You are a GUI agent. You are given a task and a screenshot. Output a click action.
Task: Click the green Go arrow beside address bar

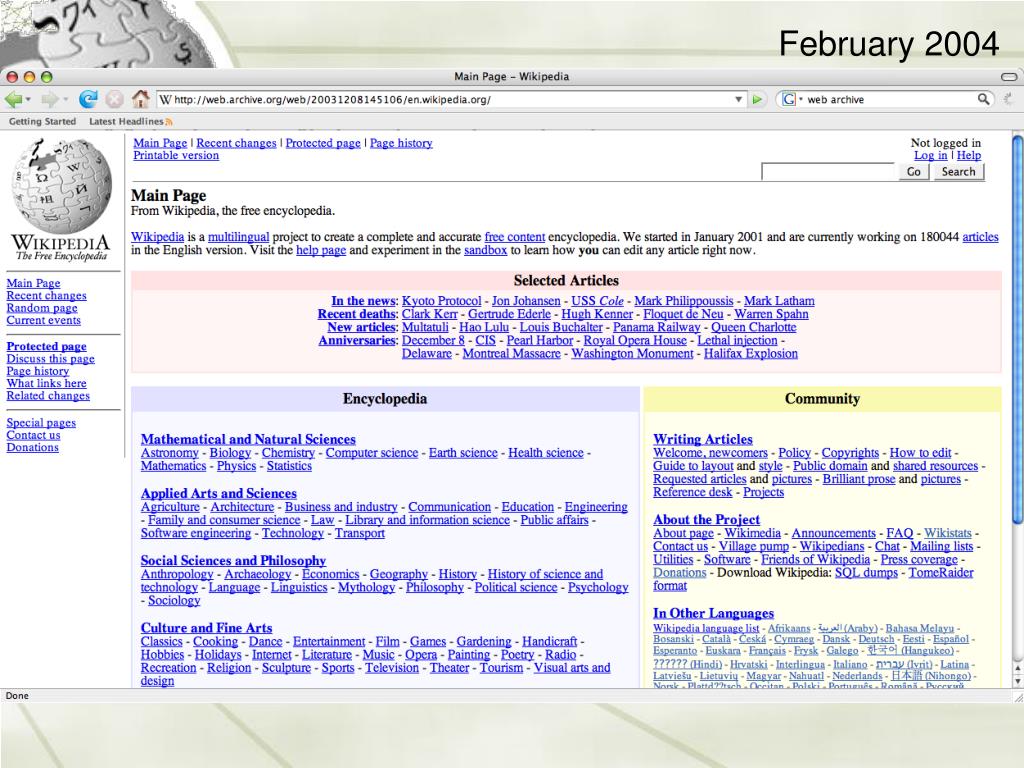(757, 99)
